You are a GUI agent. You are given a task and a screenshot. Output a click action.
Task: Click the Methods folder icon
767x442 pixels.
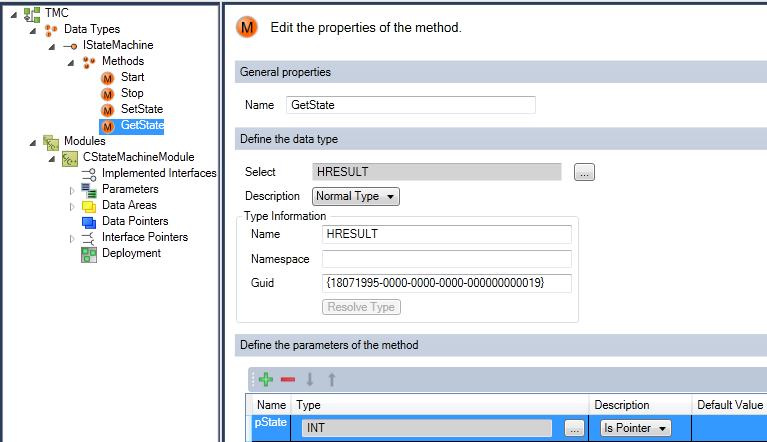[89, 62]
